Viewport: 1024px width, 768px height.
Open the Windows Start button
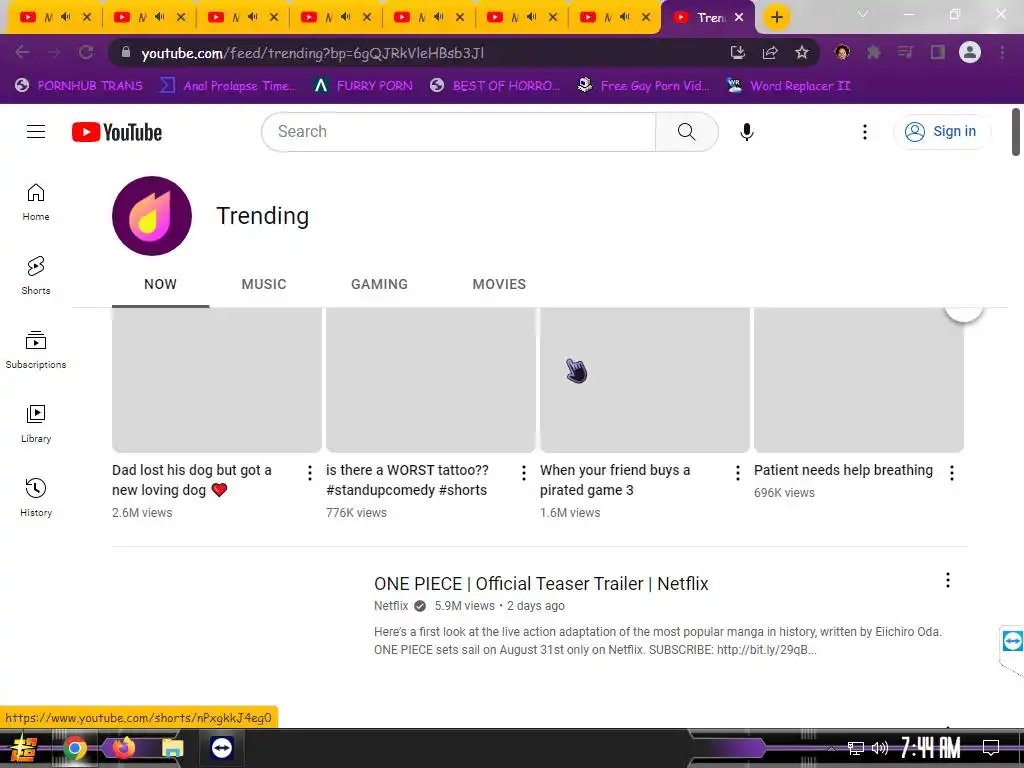pos(24,748)
